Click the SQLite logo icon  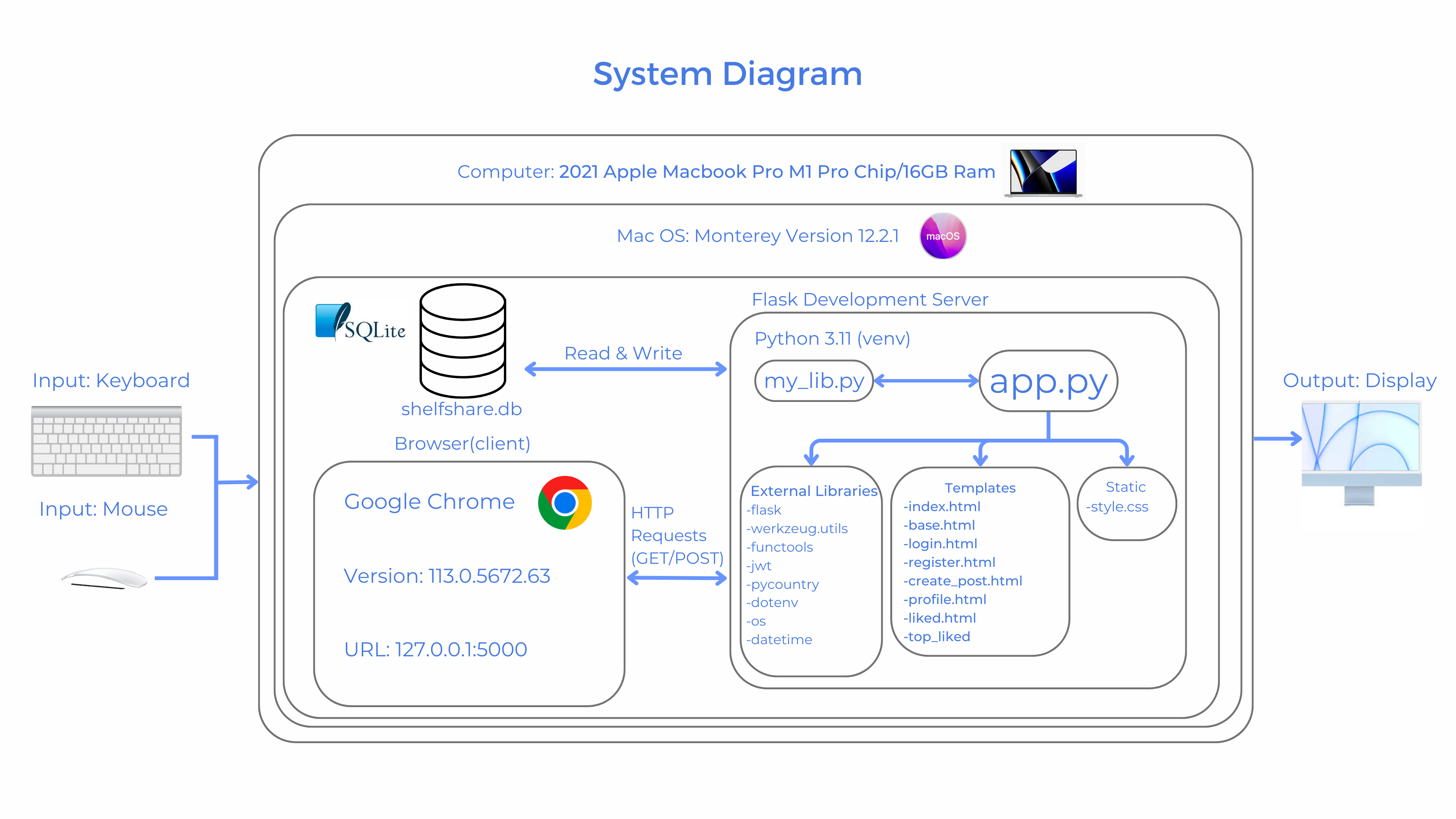[x=360, y=323]
